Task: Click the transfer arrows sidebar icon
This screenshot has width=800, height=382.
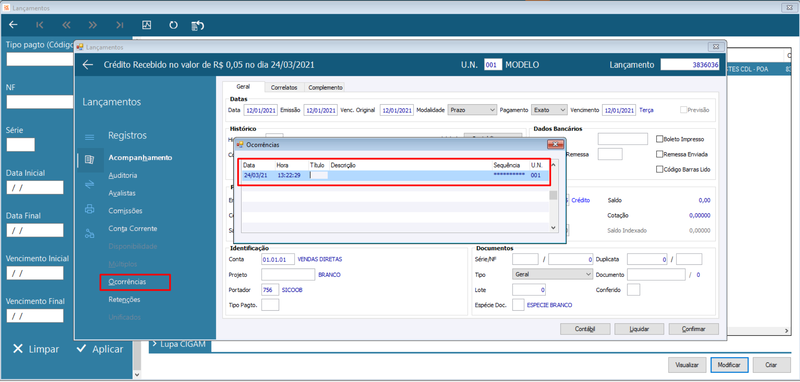Action: point(89,185)
